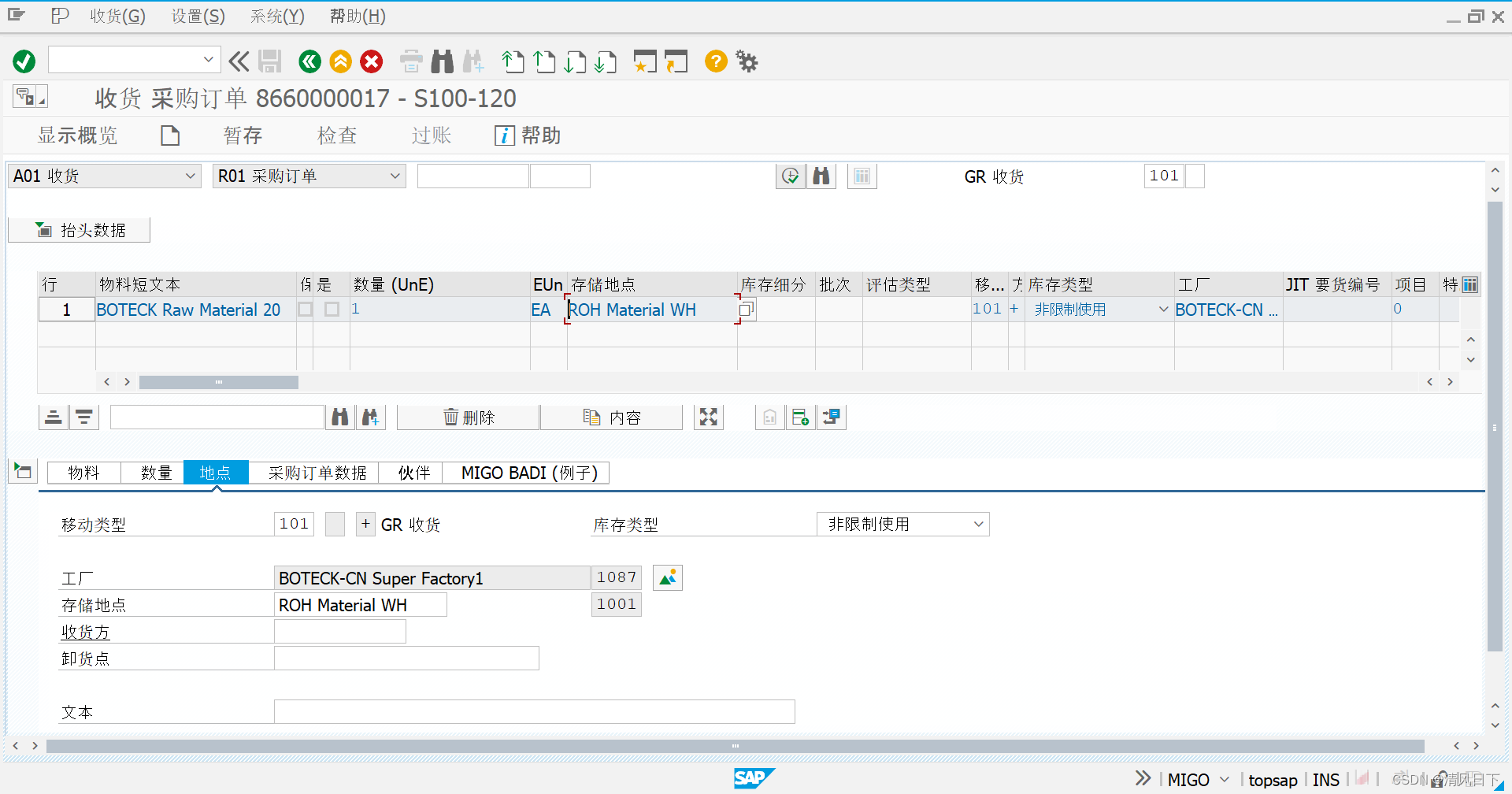The image size is (1512, 794).
Task: Click the table horizontal scrollbar thumb
Action: pos(219,382)
